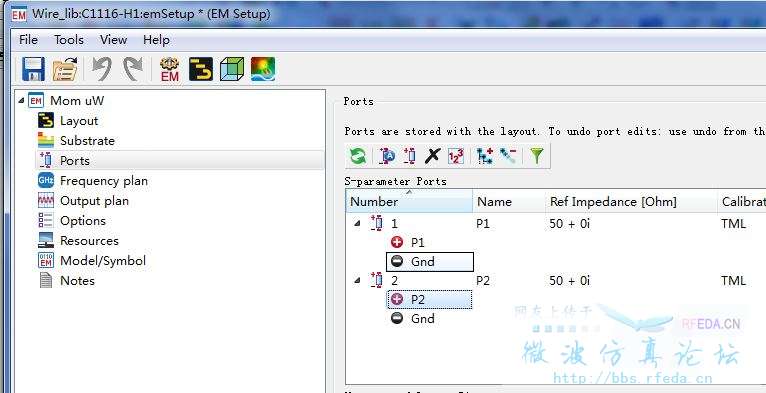This screenshot has height=393, width=766.
Task: Open the port filter funnel icon
Action: [x=536, y=156]
